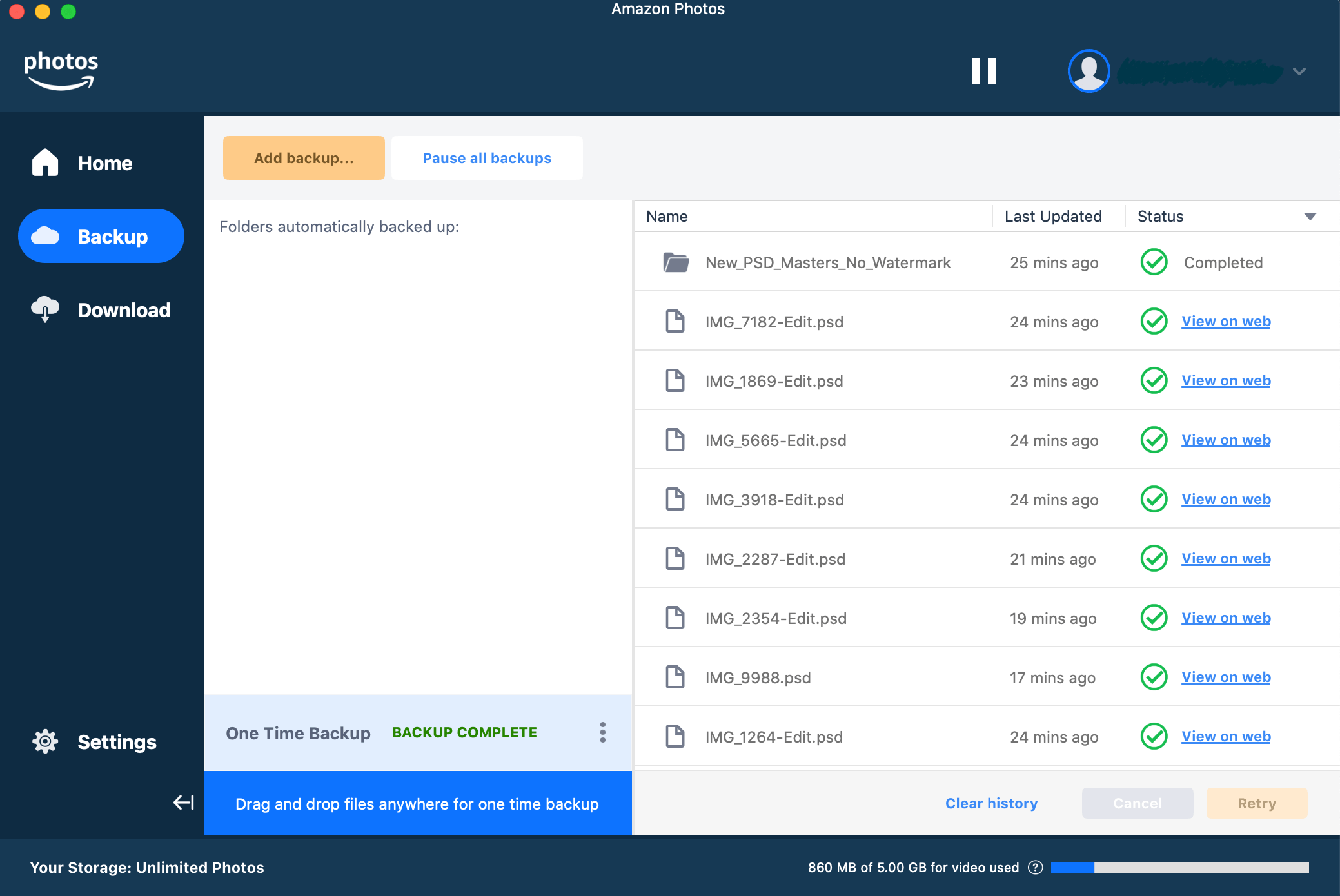Click checkmark status for IMG_2354-Edit.psd
The height and width of the screenshot is (896, 1340).
click(x=1154, y=618)
